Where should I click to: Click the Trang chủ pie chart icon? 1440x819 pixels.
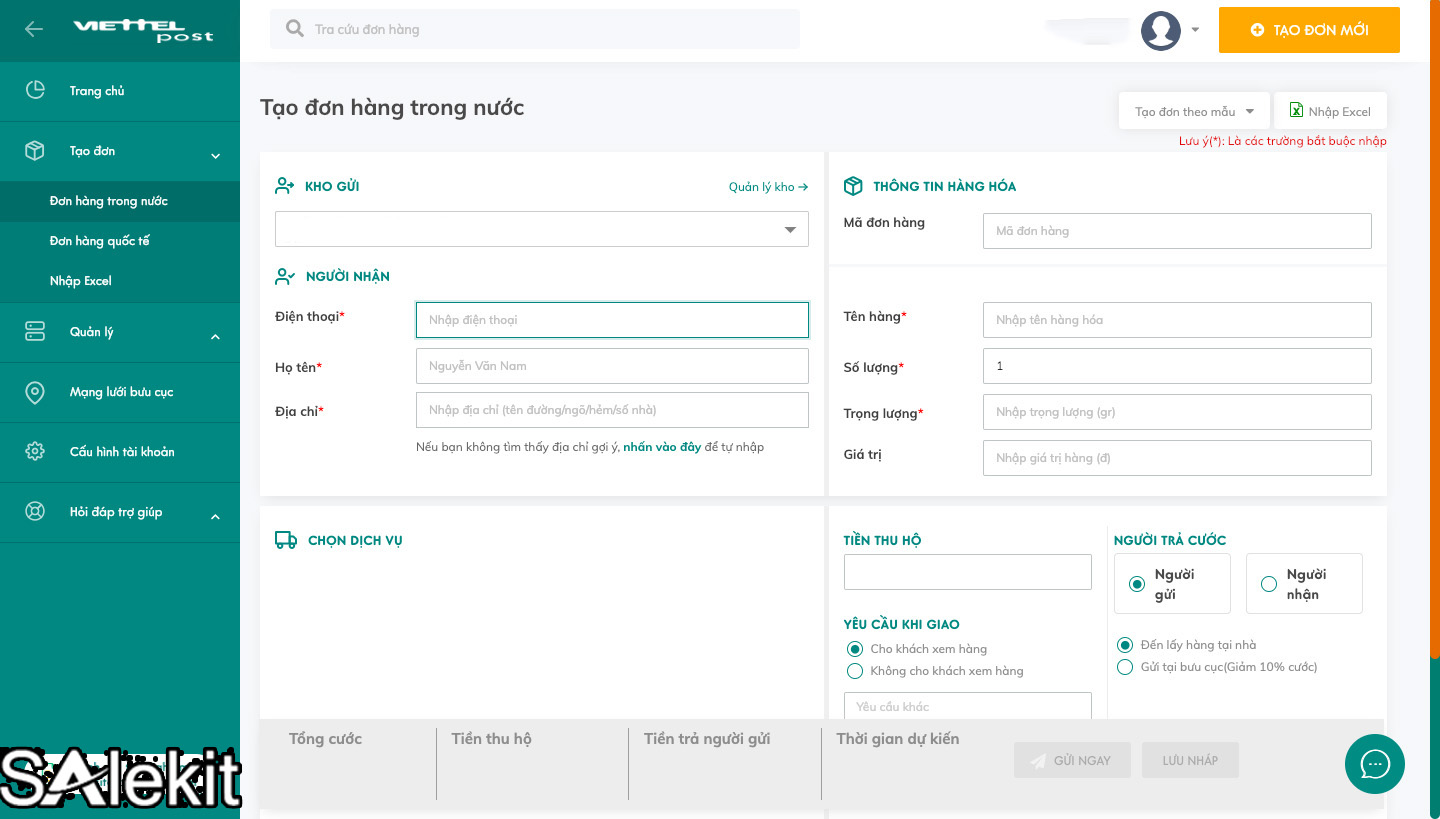35,90
